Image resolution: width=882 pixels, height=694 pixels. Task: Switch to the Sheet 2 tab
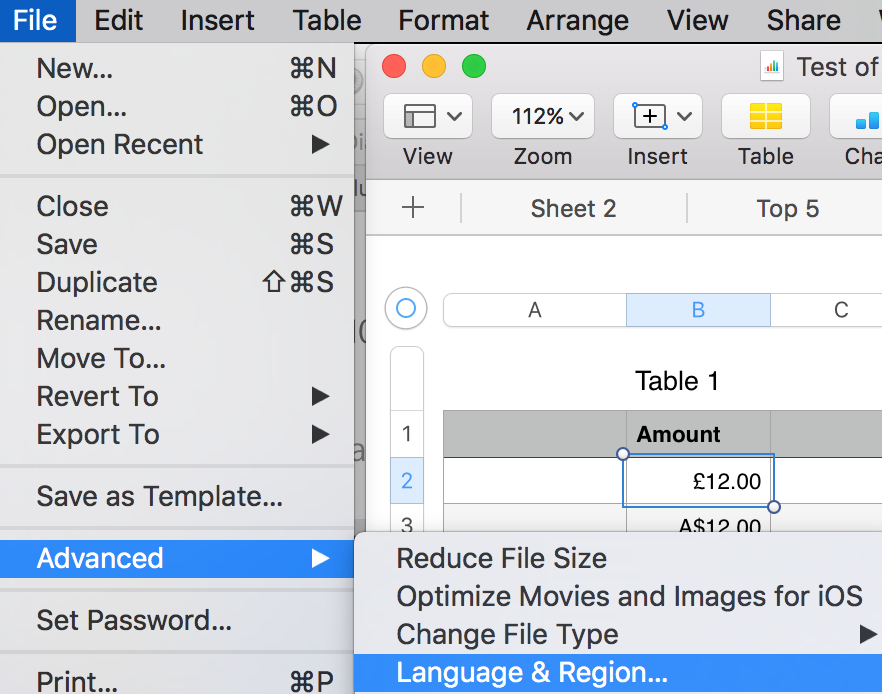pos(573,209)
